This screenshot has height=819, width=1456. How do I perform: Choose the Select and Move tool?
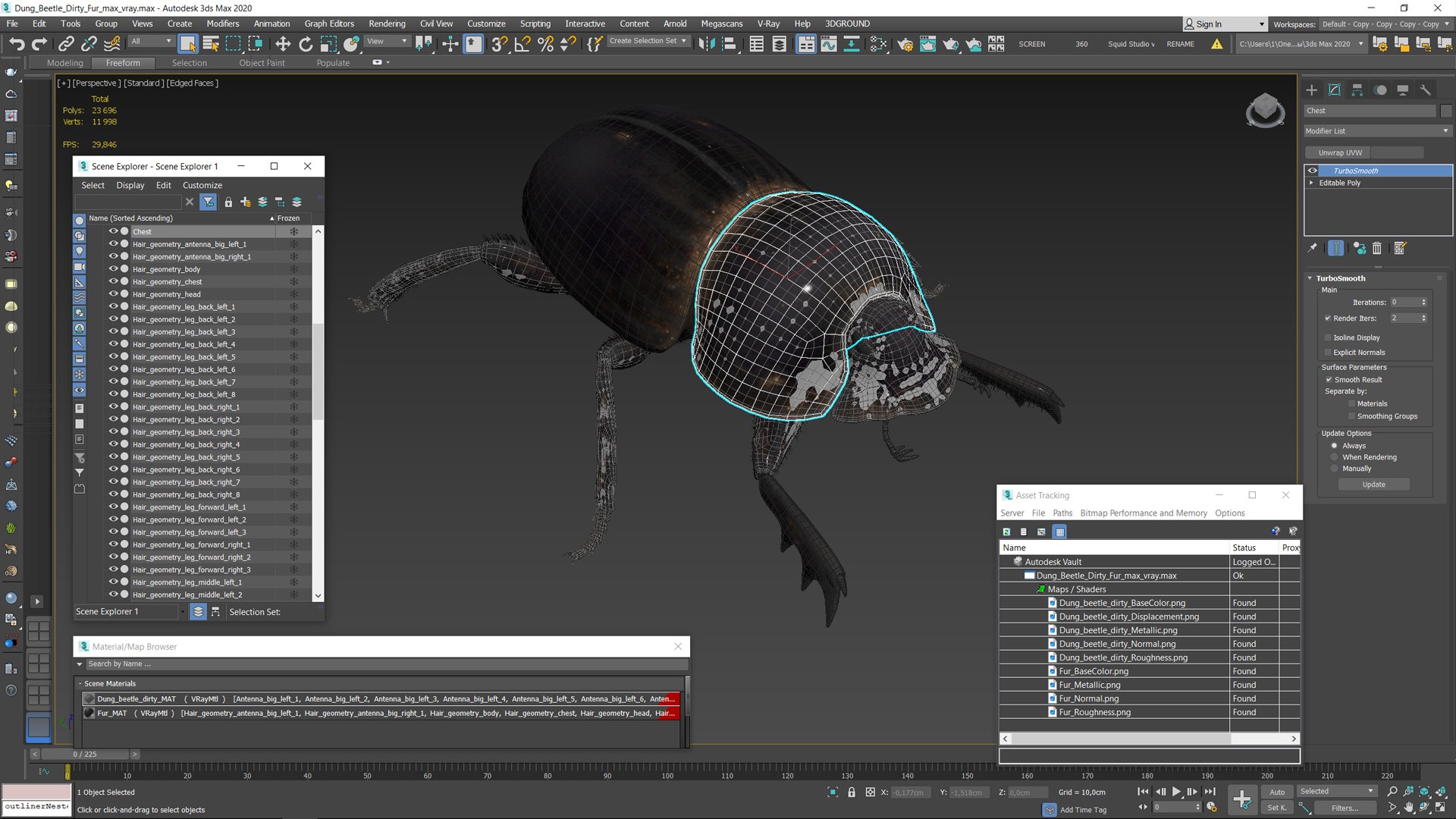[x=283, y=44]
